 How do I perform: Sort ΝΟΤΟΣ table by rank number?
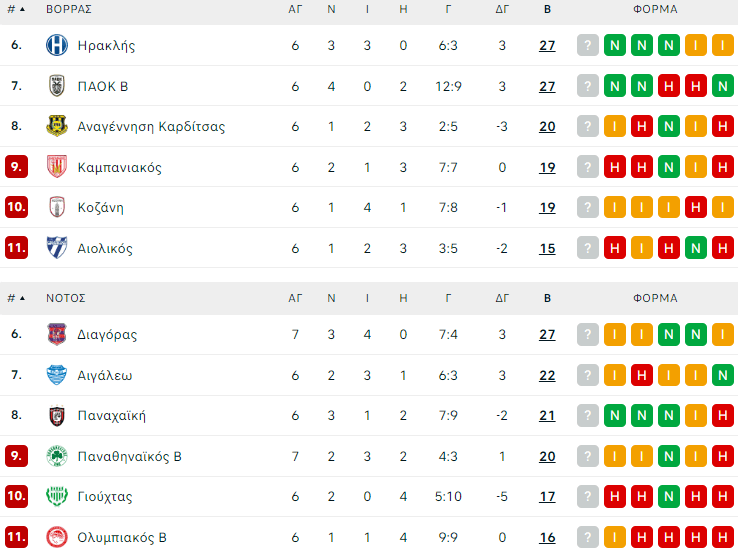(16, 298)
